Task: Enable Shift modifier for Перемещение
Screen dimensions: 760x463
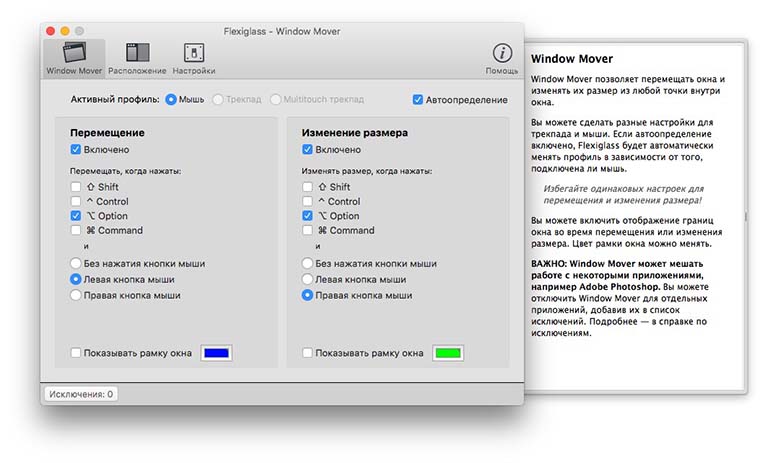Action: (x=76, y=187)
